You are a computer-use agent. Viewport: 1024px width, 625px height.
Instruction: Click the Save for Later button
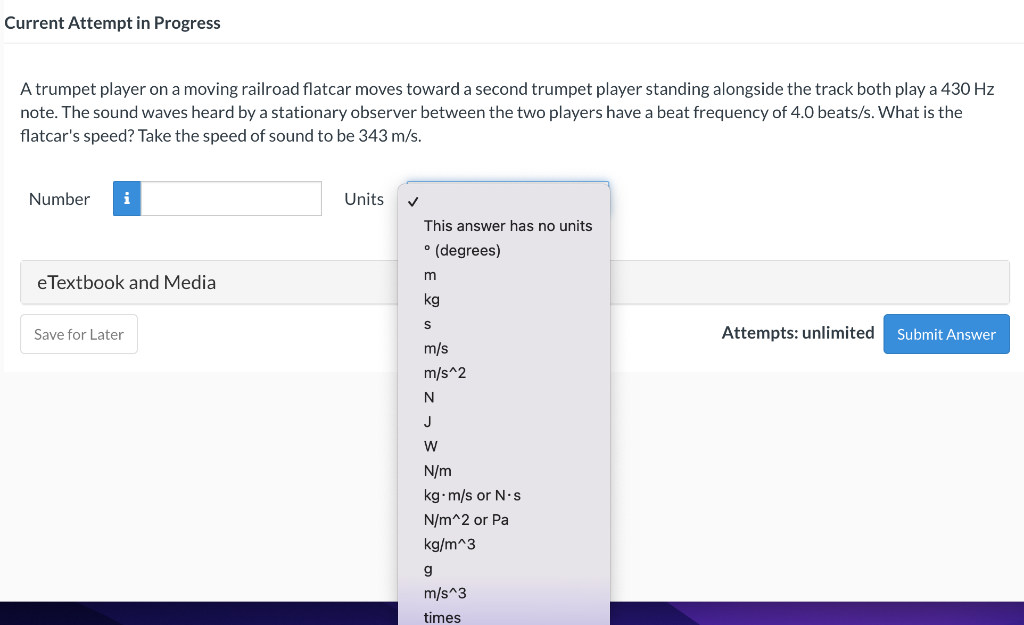[x=79, y=334]
